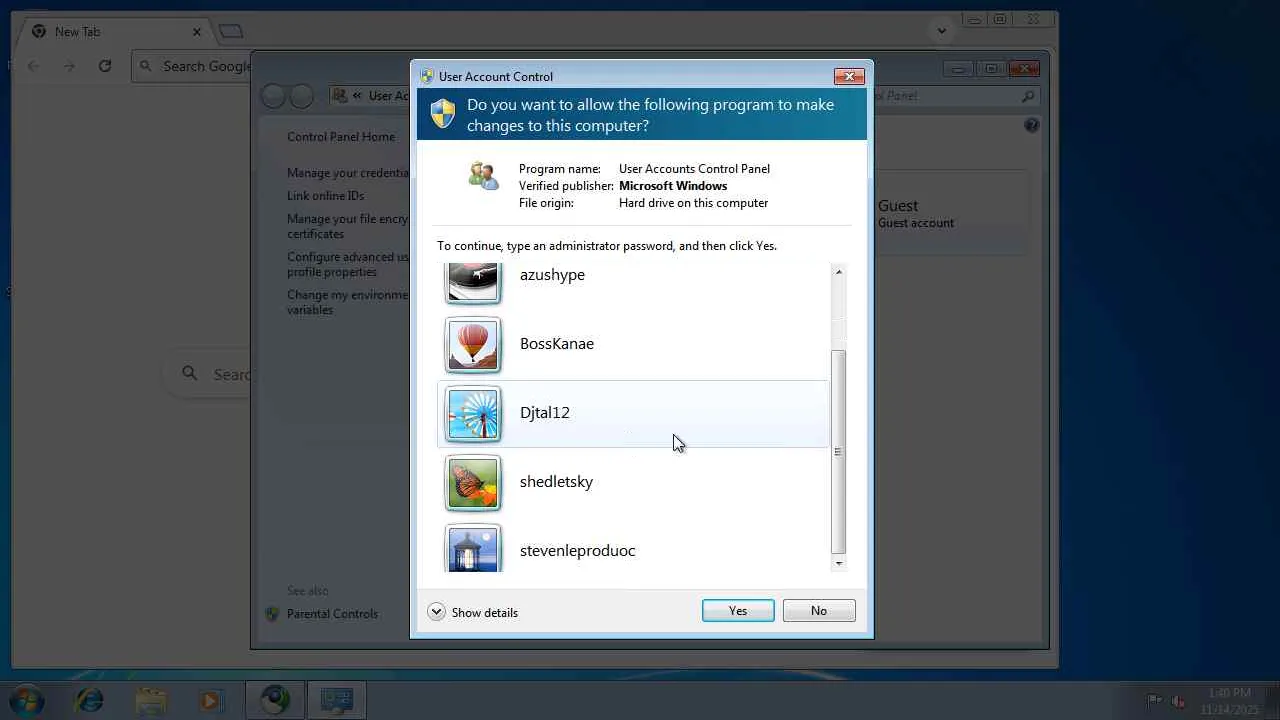This screenshot has width=1280, height=720.
Task: Click the Control Panel search magnifier icon
Action: 1028,96
